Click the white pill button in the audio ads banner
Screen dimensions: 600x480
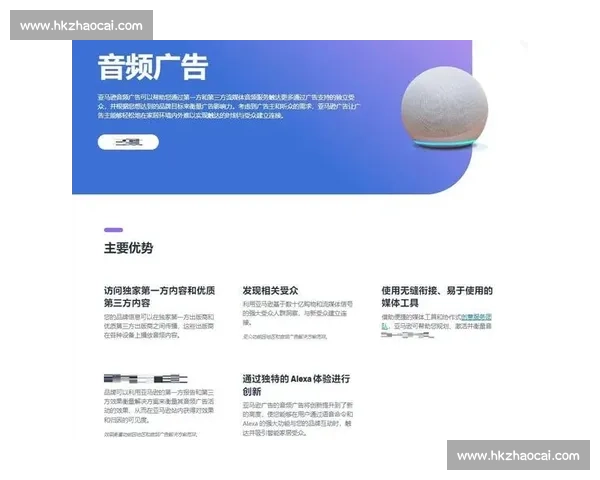coord(128,142)
